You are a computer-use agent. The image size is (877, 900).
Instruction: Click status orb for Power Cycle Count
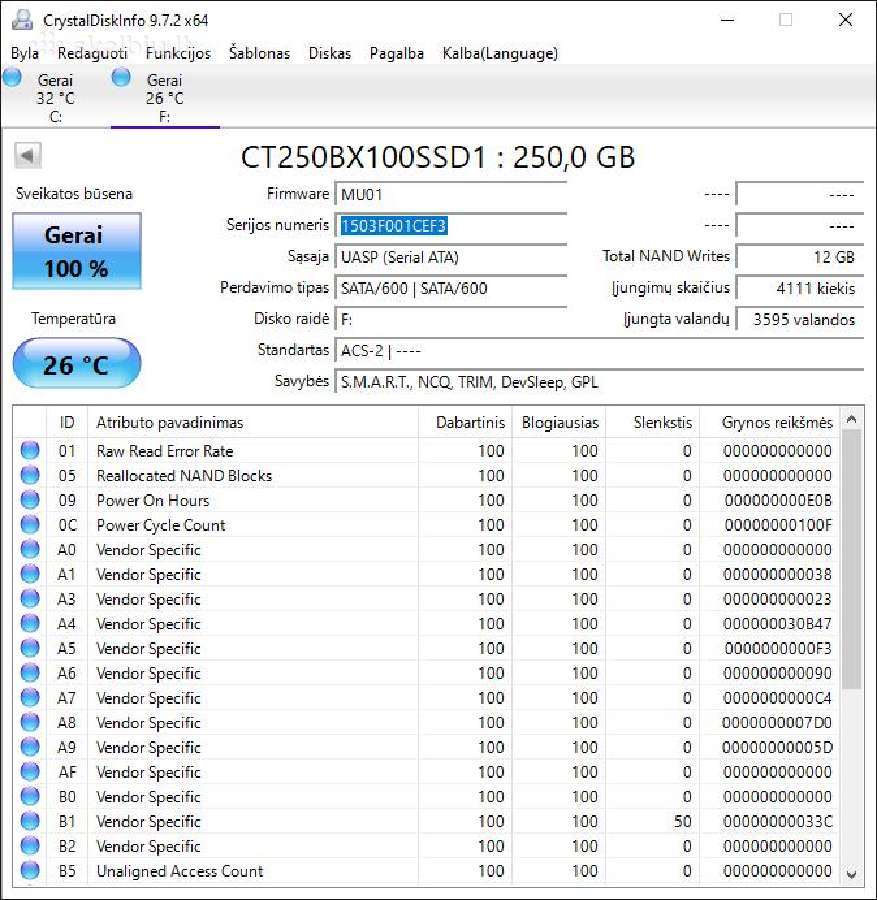30,525
